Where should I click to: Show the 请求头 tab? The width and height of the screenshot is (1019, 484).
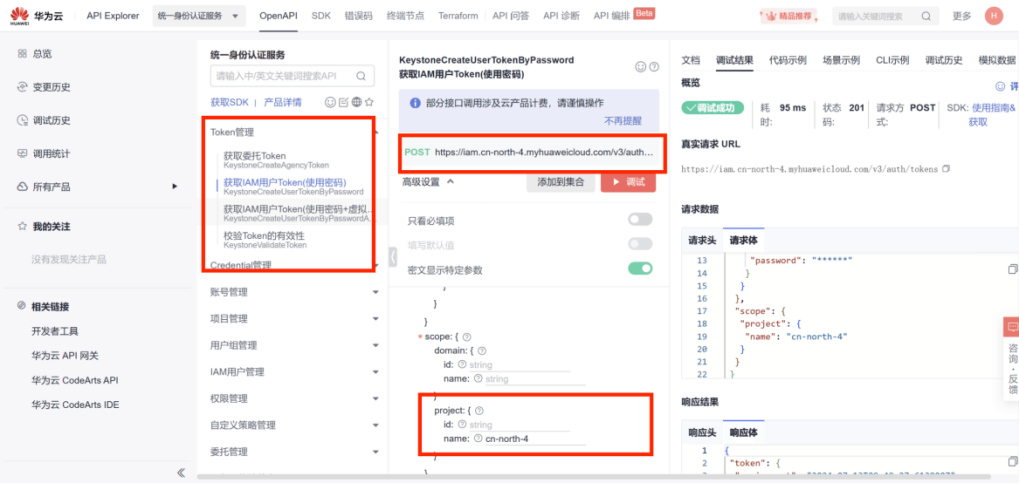click(703, 240)
